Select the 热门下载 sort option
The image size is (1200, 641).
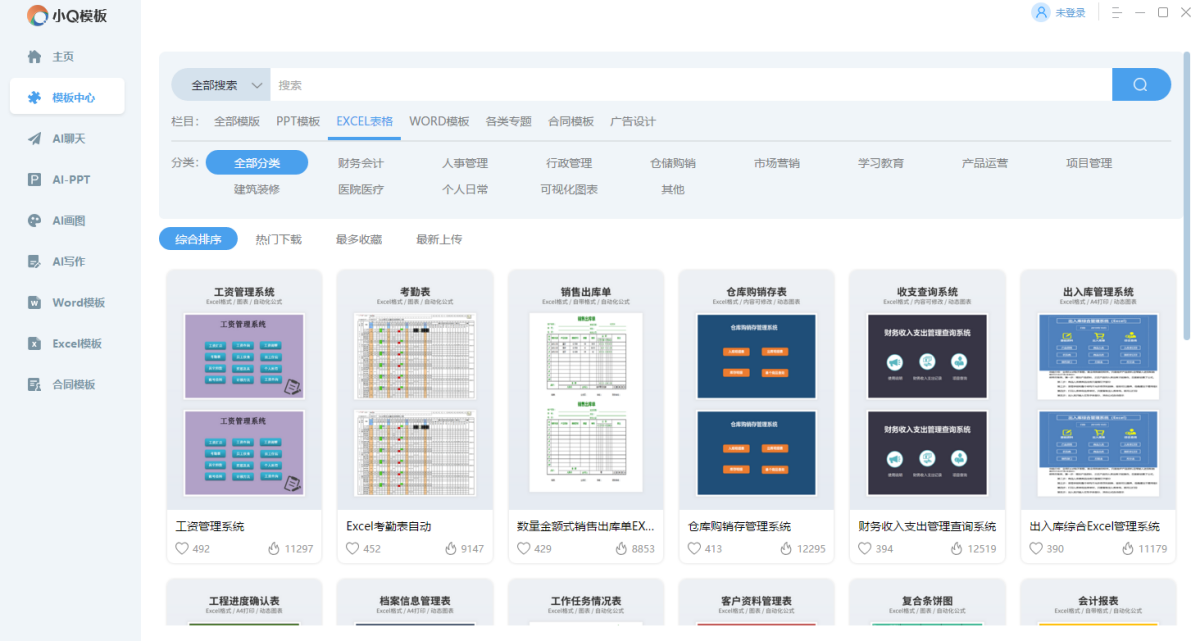(x=278, y=239)
